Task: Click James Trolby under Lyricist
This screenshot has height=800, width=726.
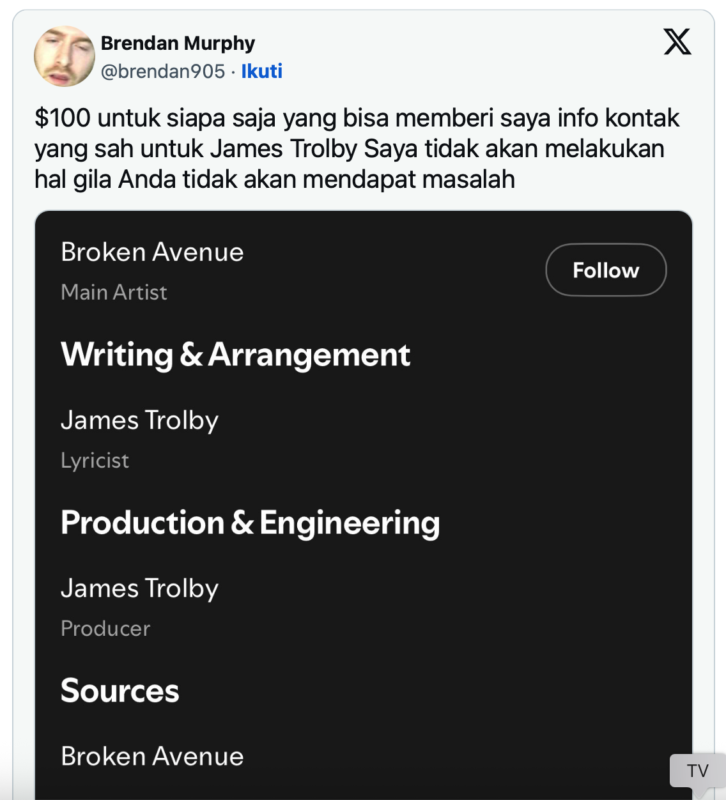Action: 139,420
